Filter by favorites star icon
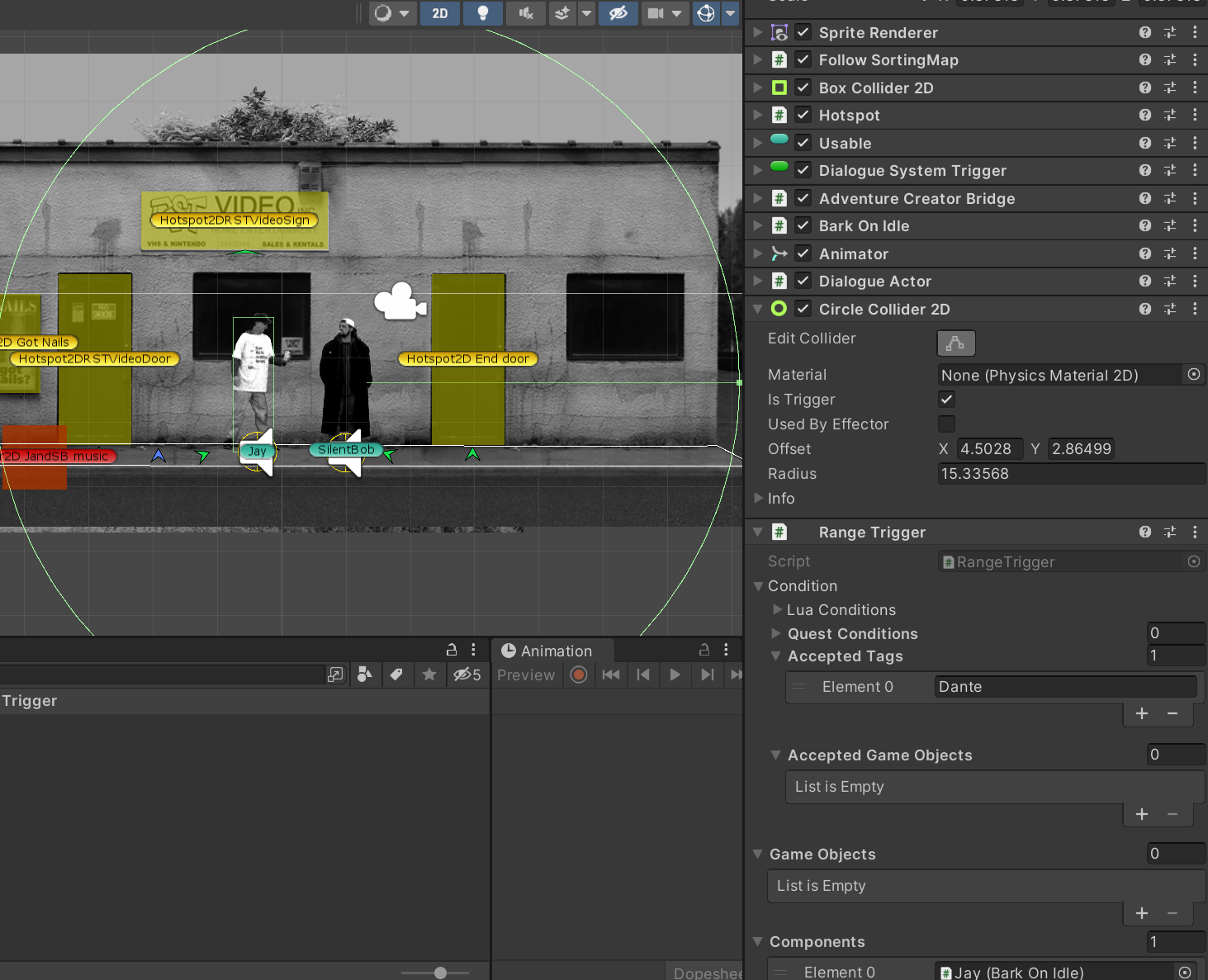The image size is (1208, 980). (x=429, y=675)
